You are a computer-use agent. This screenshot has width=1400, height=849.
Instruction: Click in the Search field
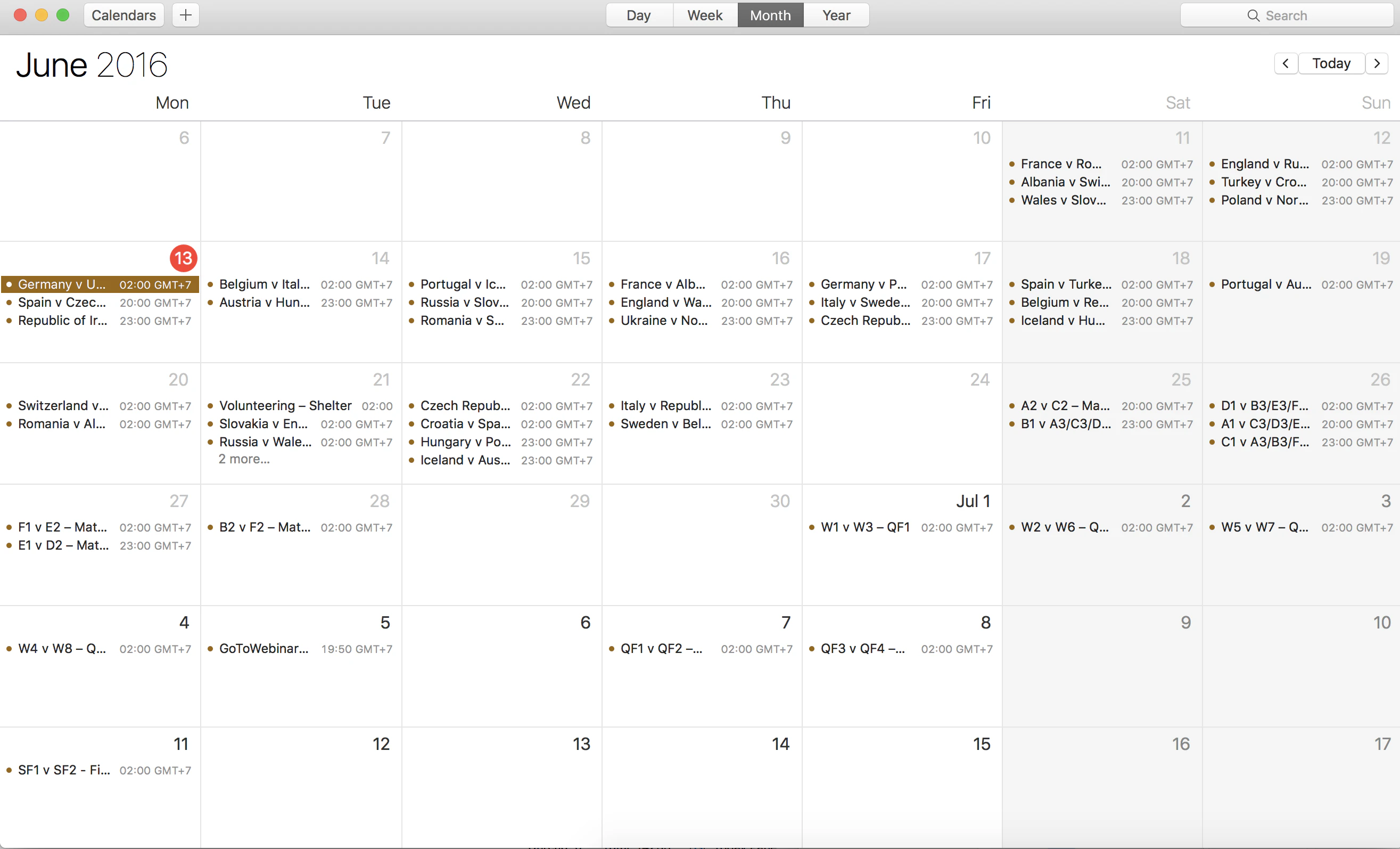[x=1307, y=15]
